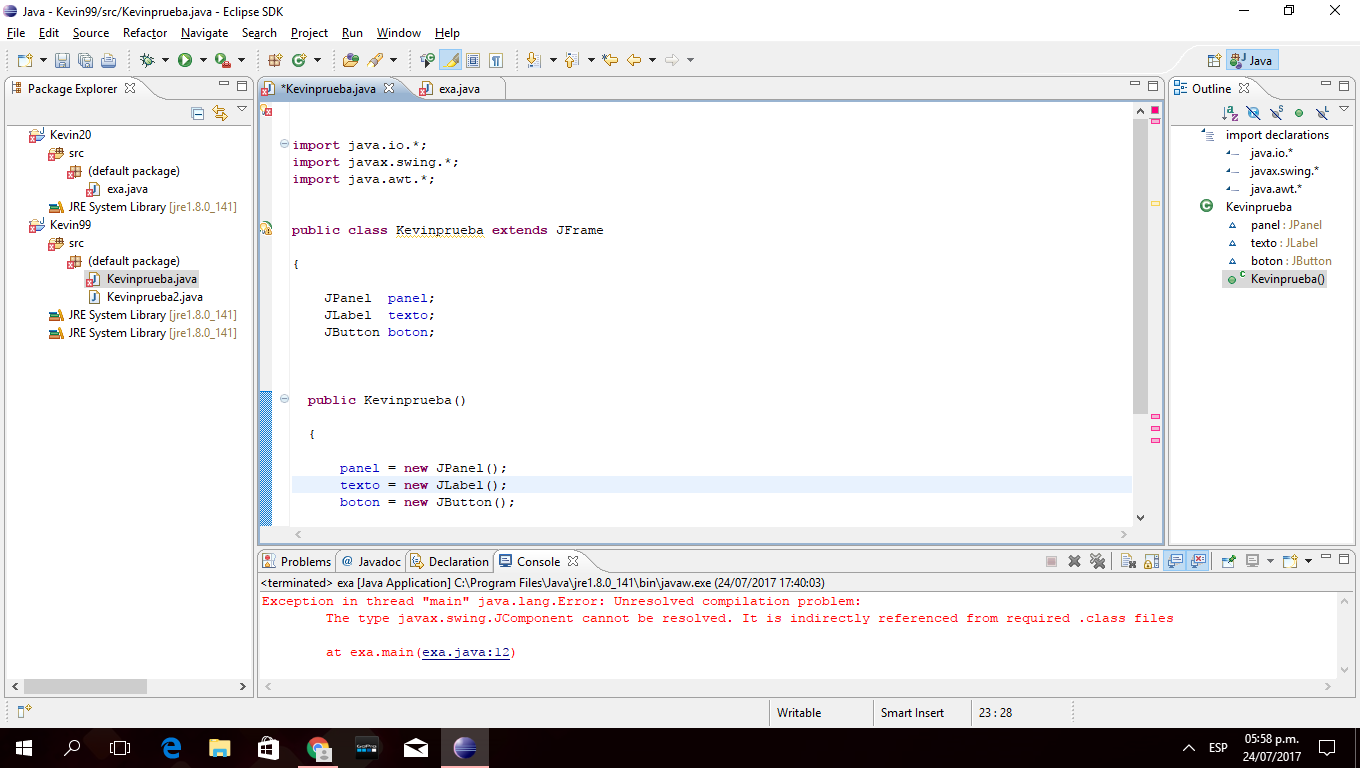Screen dimensions: 1360x768
Task: Click the Open Task search flashlight icon
Action: (x=375, y=60)
